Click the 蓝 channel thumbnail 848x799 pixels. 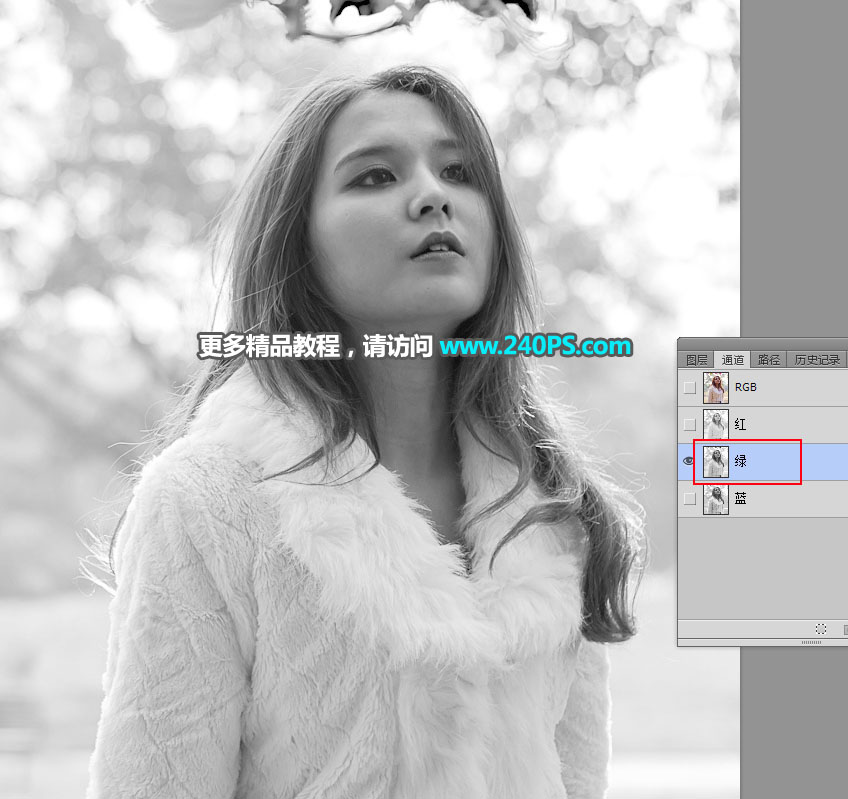coord(716,498)
